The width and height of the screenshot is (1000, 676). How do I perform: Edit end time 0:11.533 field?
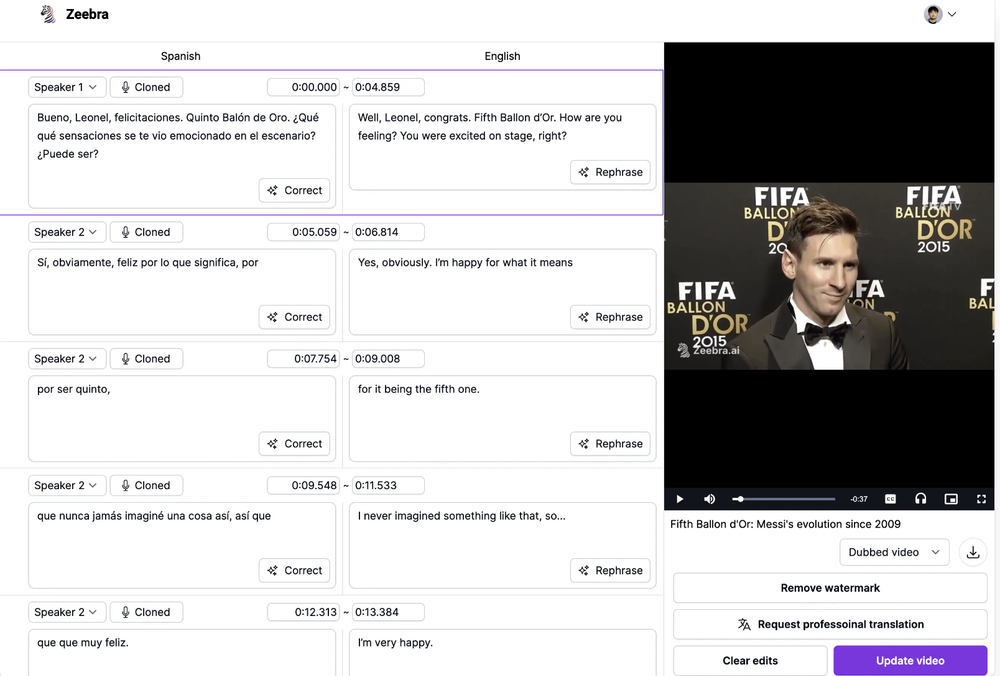(388, 485)
